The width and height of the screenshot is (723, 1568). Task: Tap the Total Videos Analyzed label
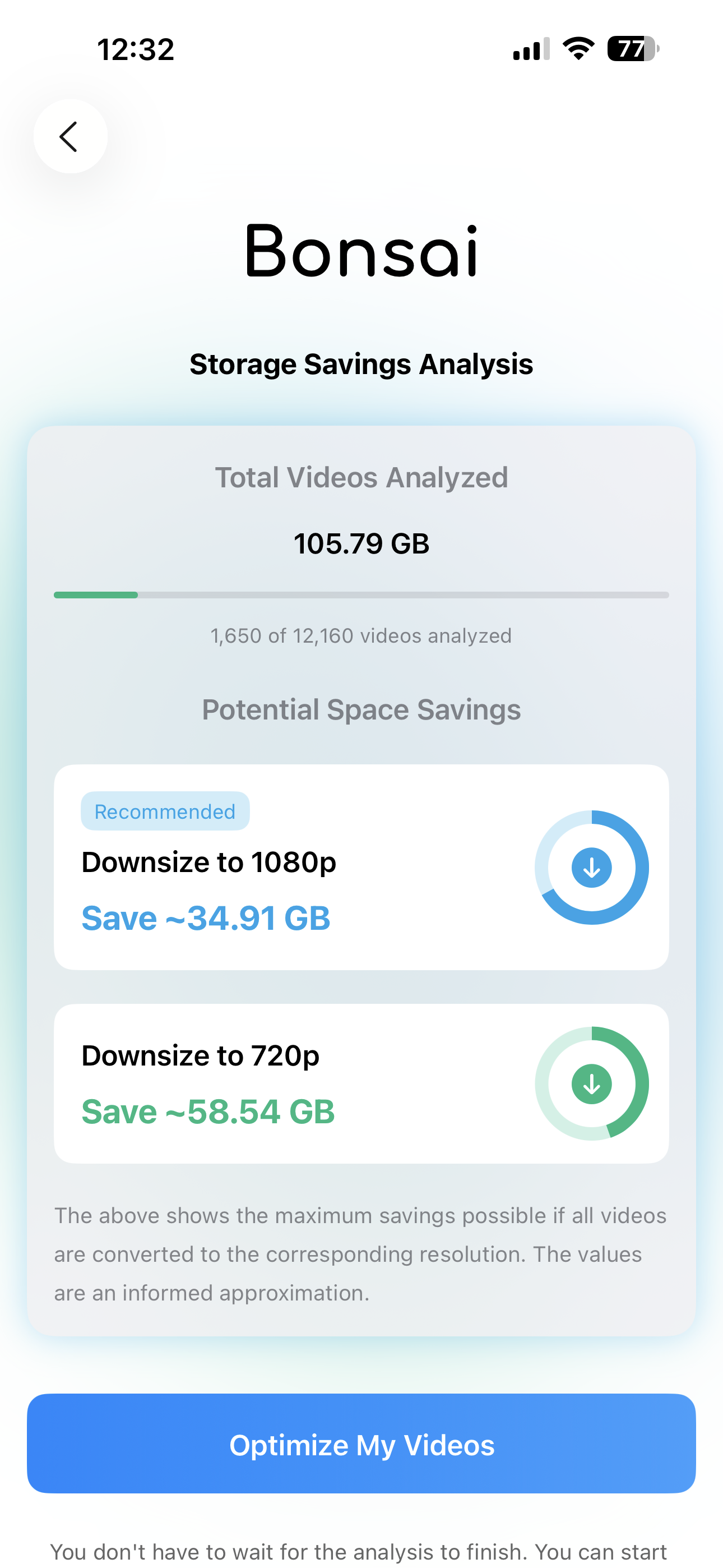click(361, 477)
